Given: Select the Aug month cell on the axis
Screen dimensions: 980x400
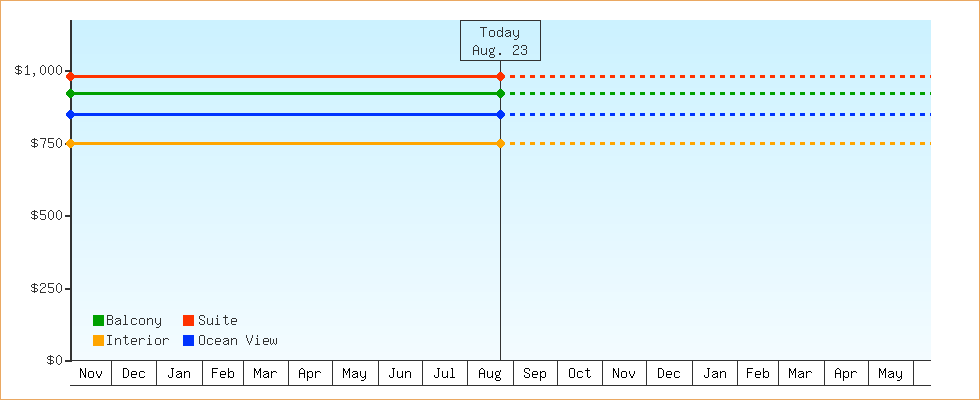Looking at the screenshot, I should pyautogui.click(x=490, y=373).
